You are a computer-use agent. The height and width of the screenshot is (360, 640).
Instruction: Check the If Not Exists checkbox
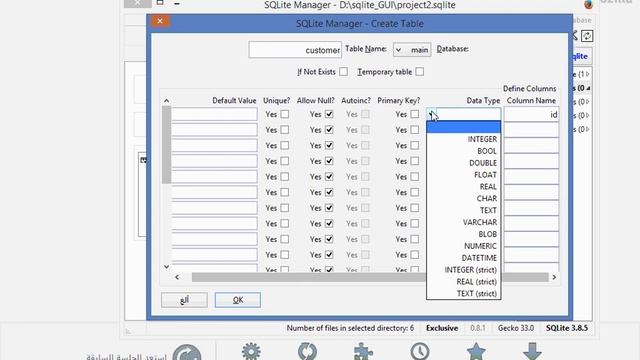click(x=343, y=72)
